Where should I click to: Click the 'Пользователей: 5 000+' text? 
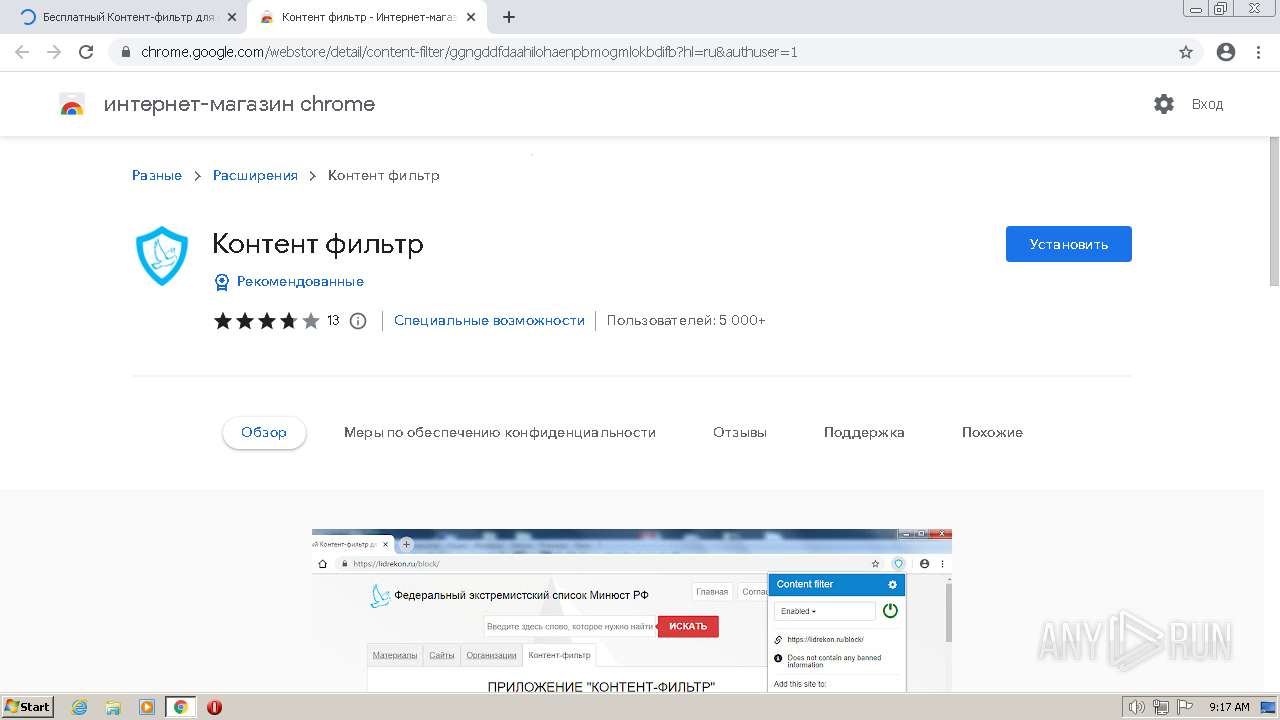[686, 320]
